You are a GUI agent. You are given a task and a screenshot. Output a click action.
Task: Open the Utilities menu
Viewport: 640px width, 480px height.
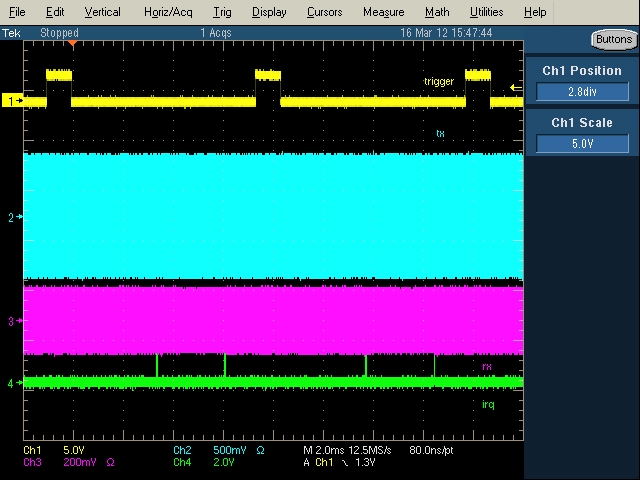click(x=486, y=12)
